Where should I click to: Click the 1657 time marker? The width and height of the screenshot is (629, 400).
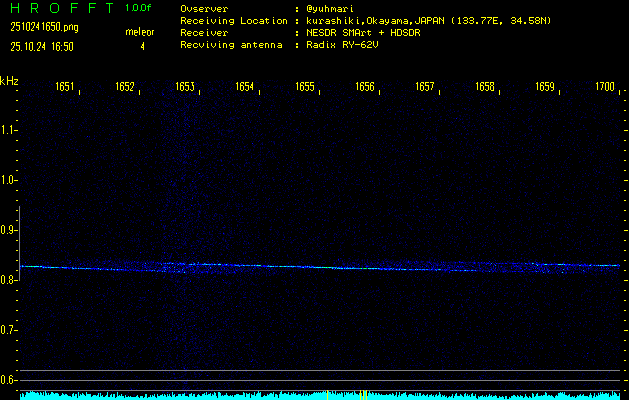[425, 87]
